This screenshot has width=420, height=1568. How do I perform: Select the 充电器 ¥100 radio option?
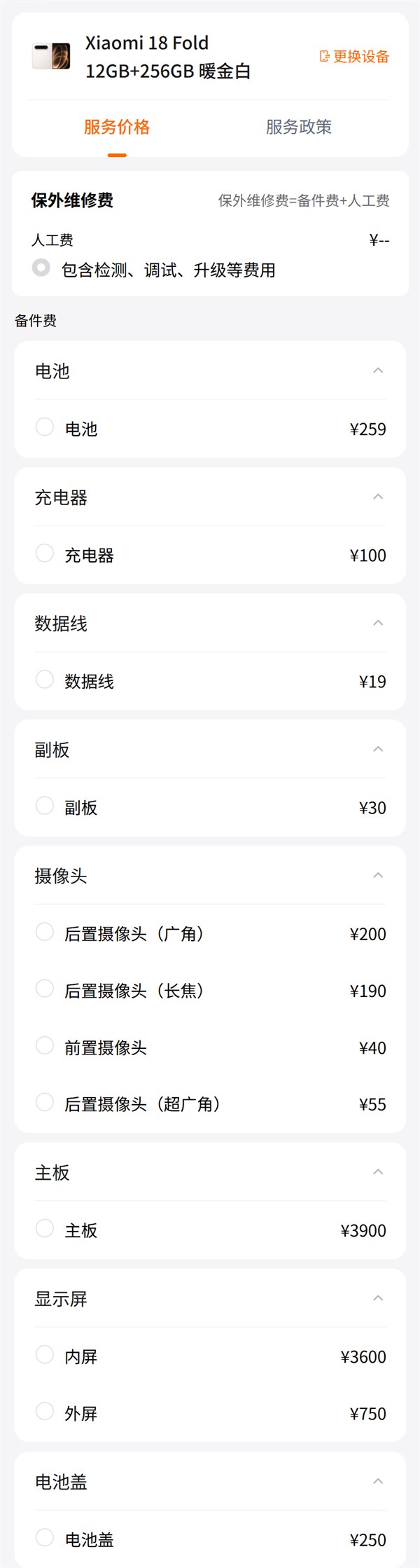45,553
